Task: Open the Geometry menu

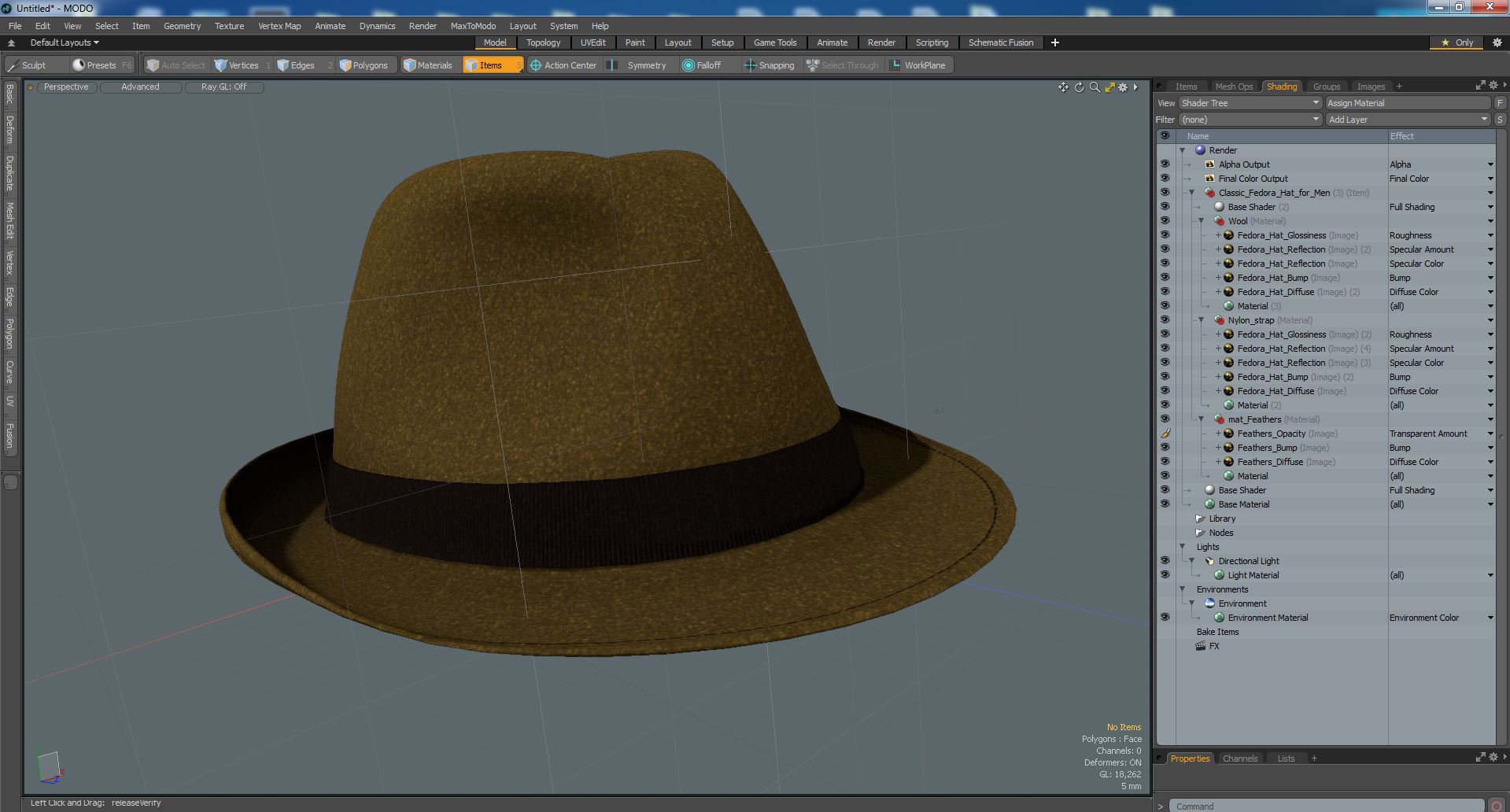Action: 182,26
